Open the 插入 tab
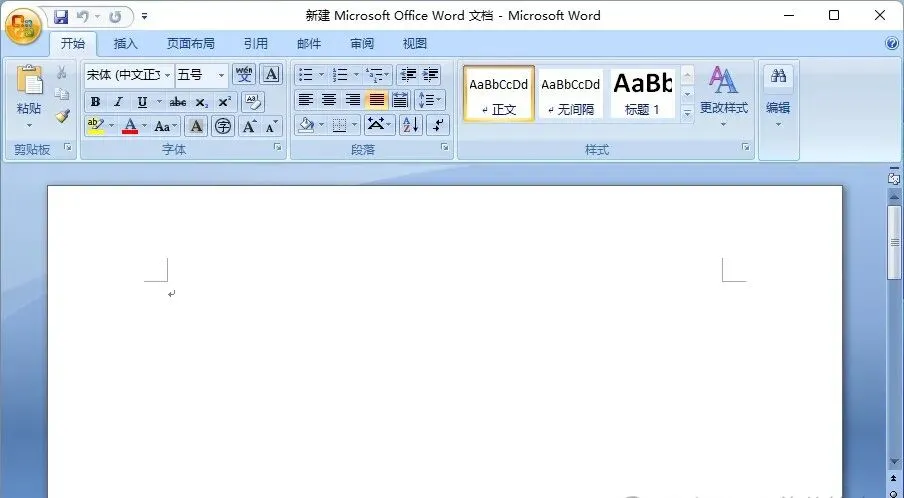The height and width of the screenshot is (498, 904). [x=125, y=43]
